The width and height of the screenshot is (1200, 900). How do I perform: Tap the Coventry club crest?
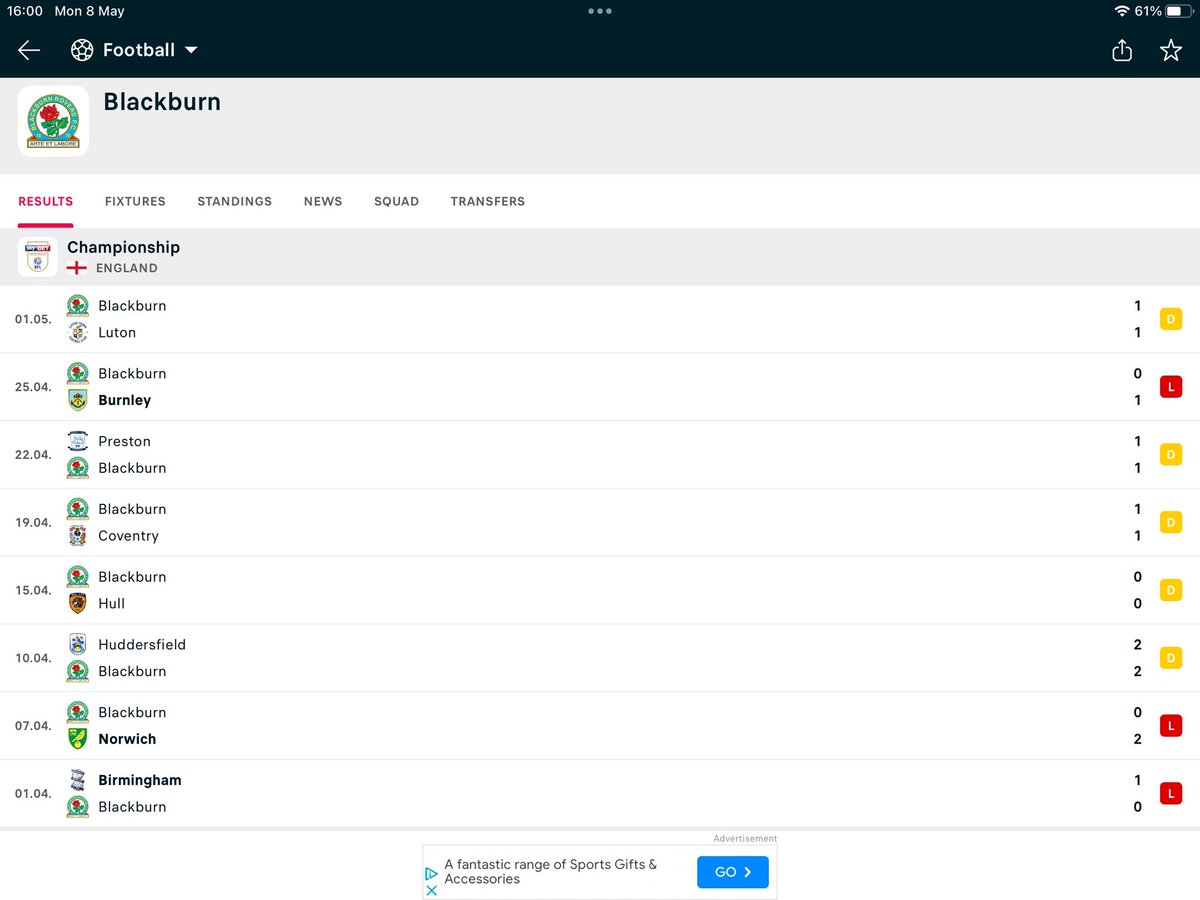pos(77,536)
